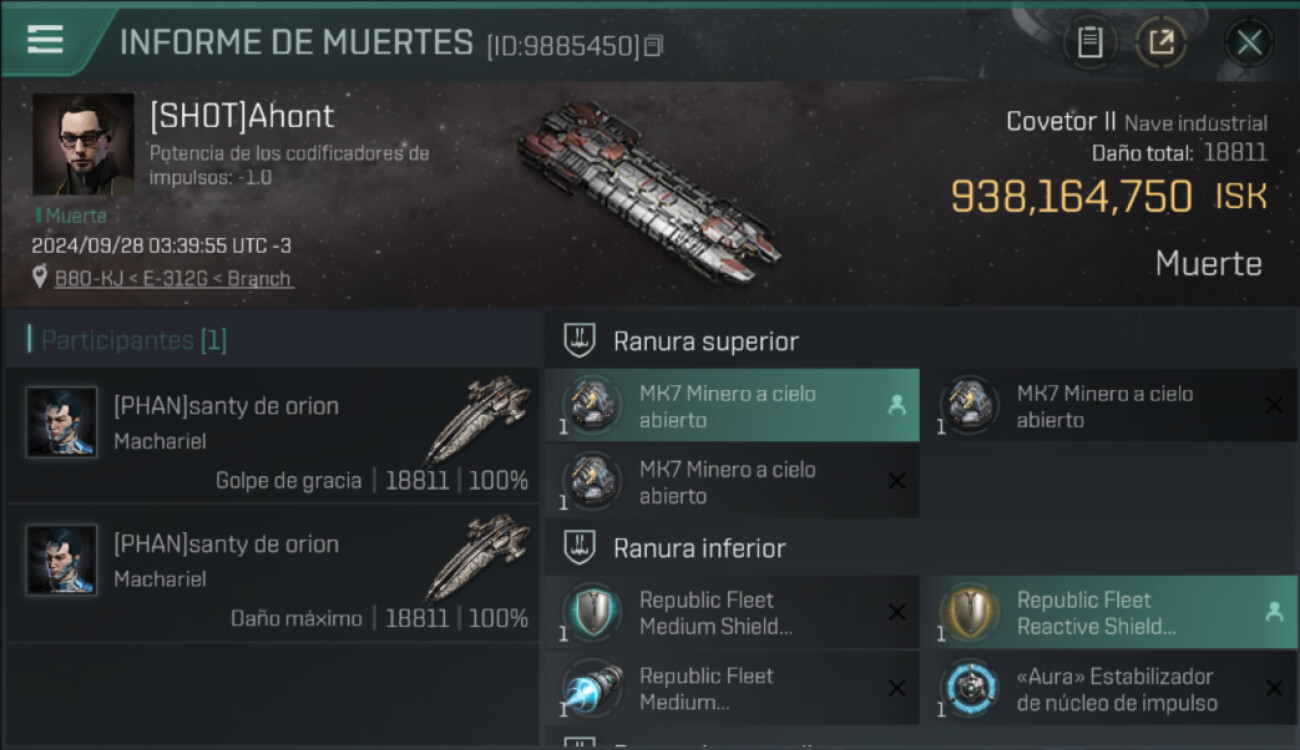Select the Republic Fleet Reactive Shield module
The image size is (1300, 750).
[x=1108, y=612]
